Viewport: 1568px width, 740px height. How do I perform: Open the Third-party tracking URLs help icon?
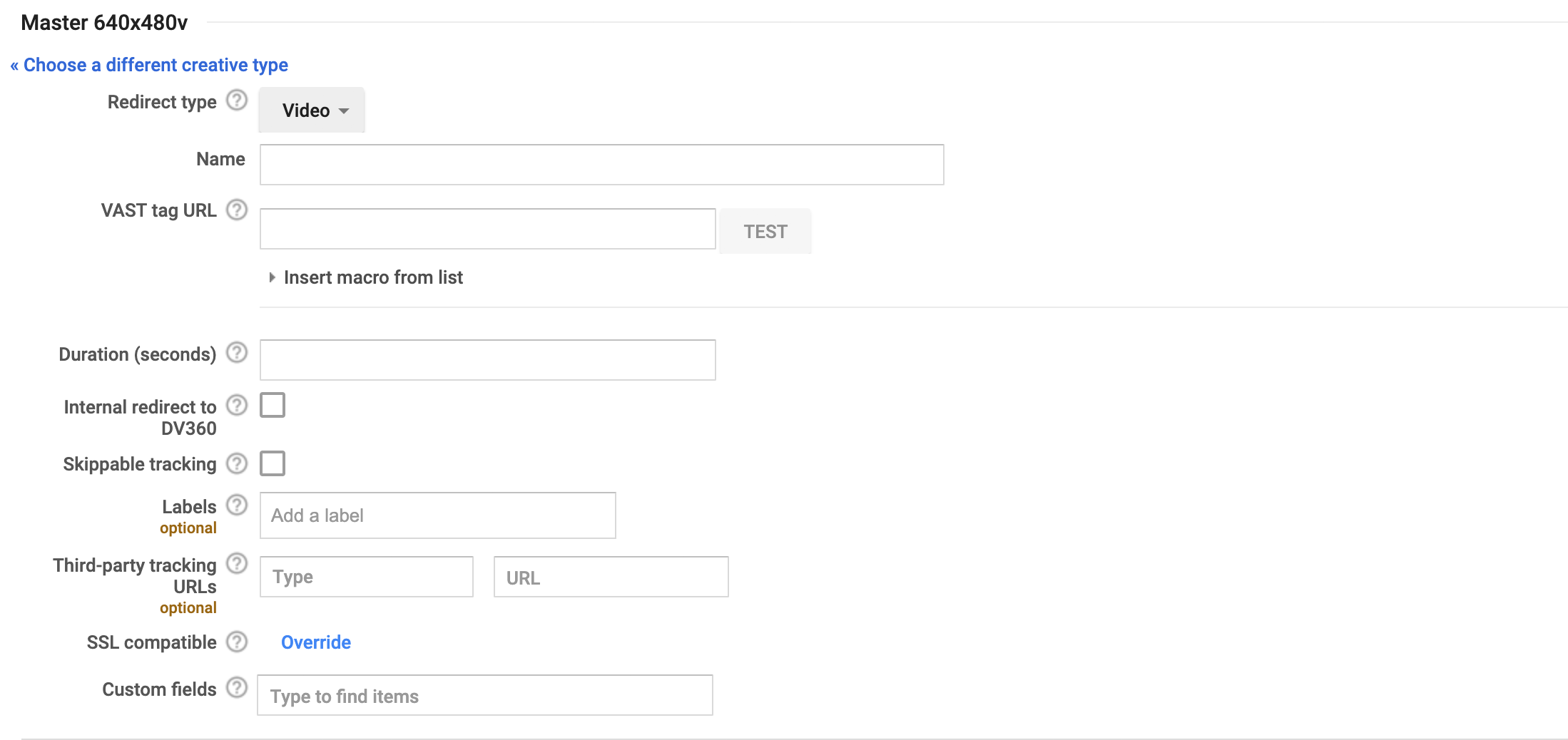pyautogui.click(x=236, y=563)
